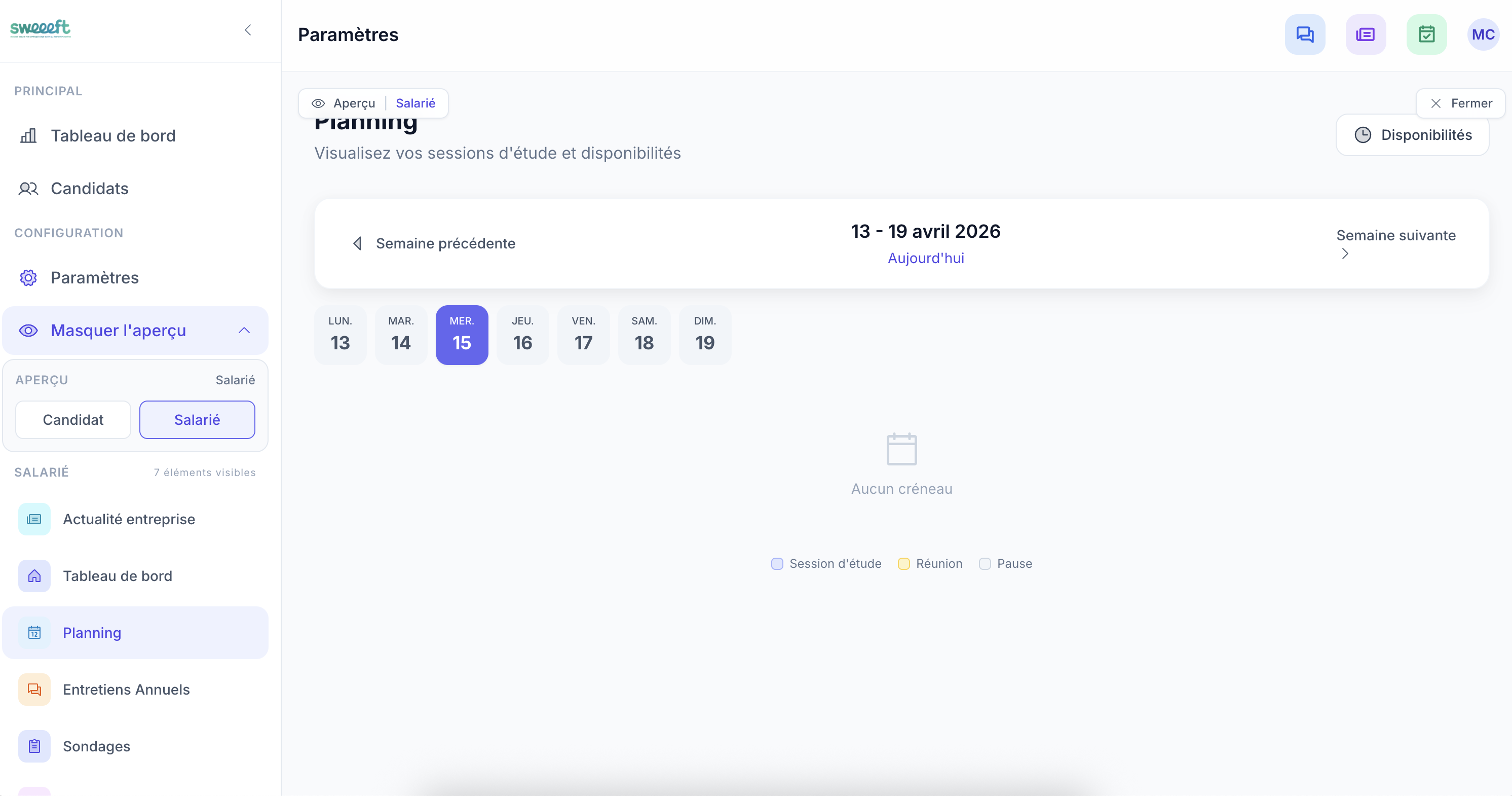Check the Pause legend checkbox

click(x=985, y=563)
